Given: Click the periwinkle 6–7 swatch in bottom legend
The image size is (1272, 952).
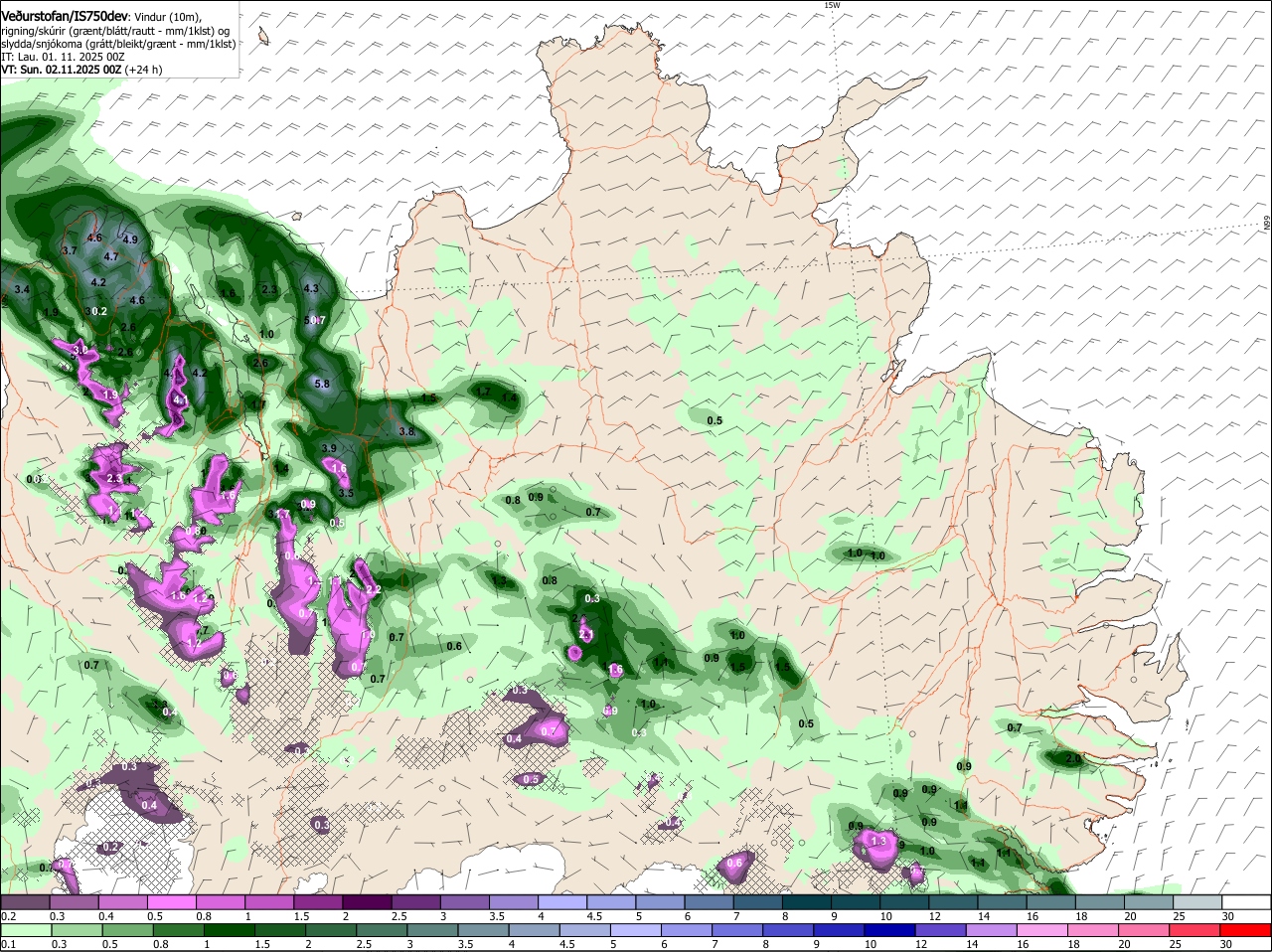Looking at the screenshot, I should 689,930.
